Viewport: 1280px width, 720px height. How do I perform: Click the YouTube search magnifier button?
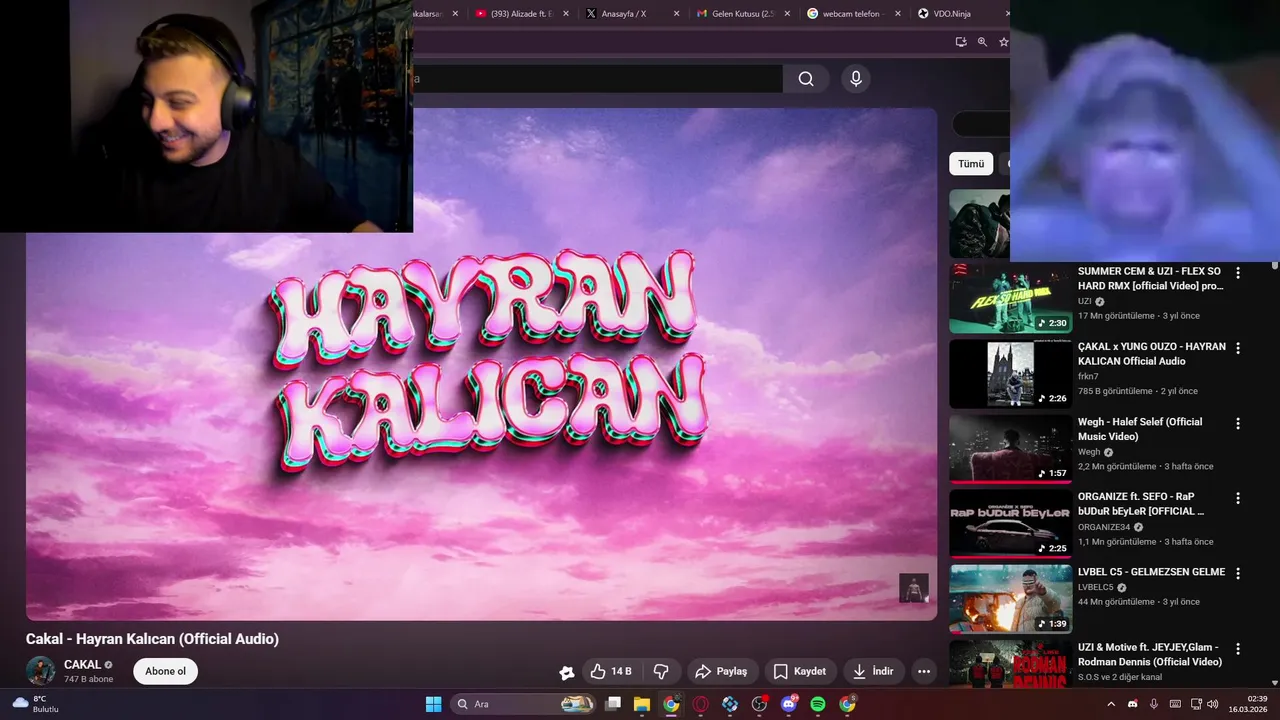coord(806,79)
